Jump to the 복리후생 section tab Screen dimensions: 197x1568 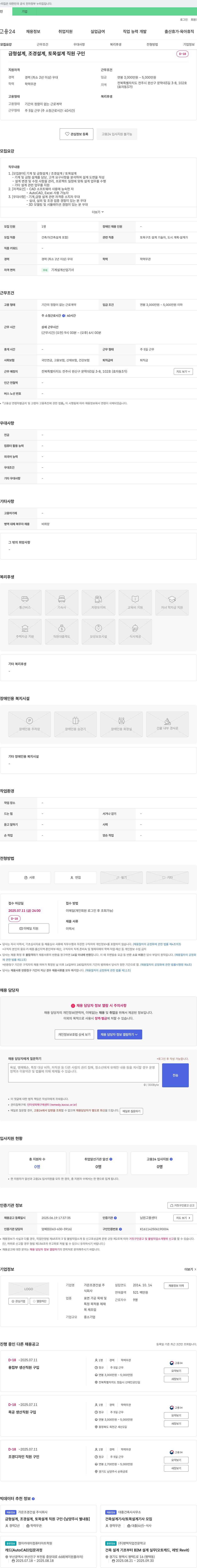[116, 44]
